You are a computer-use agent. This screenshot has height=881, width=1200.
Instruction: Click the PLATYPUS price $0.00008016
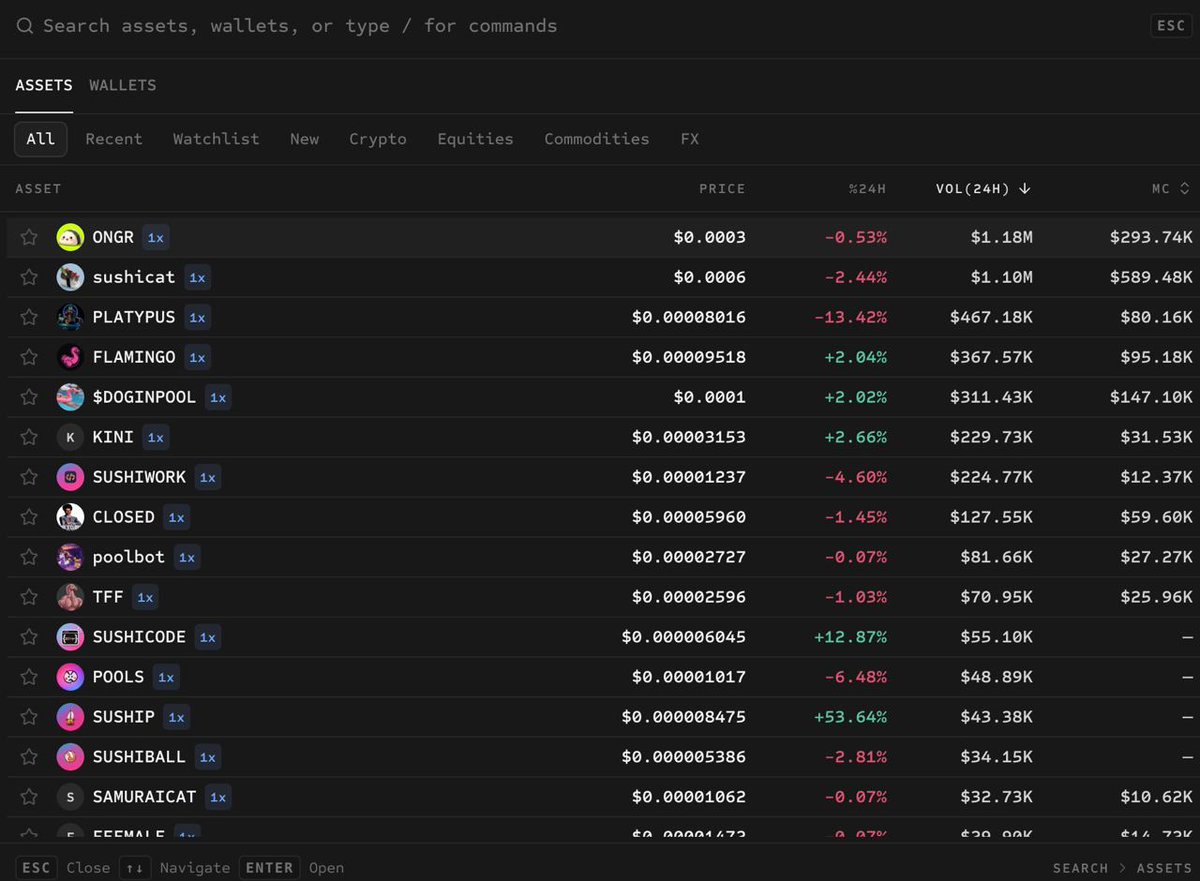click(x=689, y=317)
